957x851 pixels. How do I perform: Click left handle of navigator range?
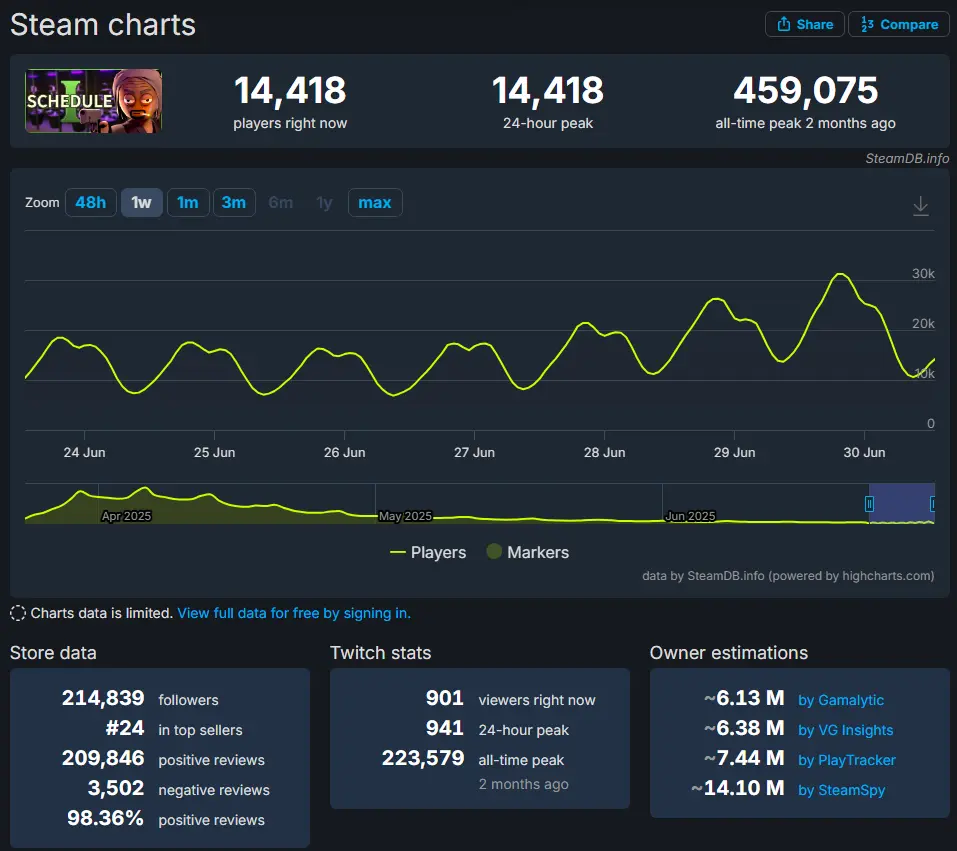click(x=869, y=504)
